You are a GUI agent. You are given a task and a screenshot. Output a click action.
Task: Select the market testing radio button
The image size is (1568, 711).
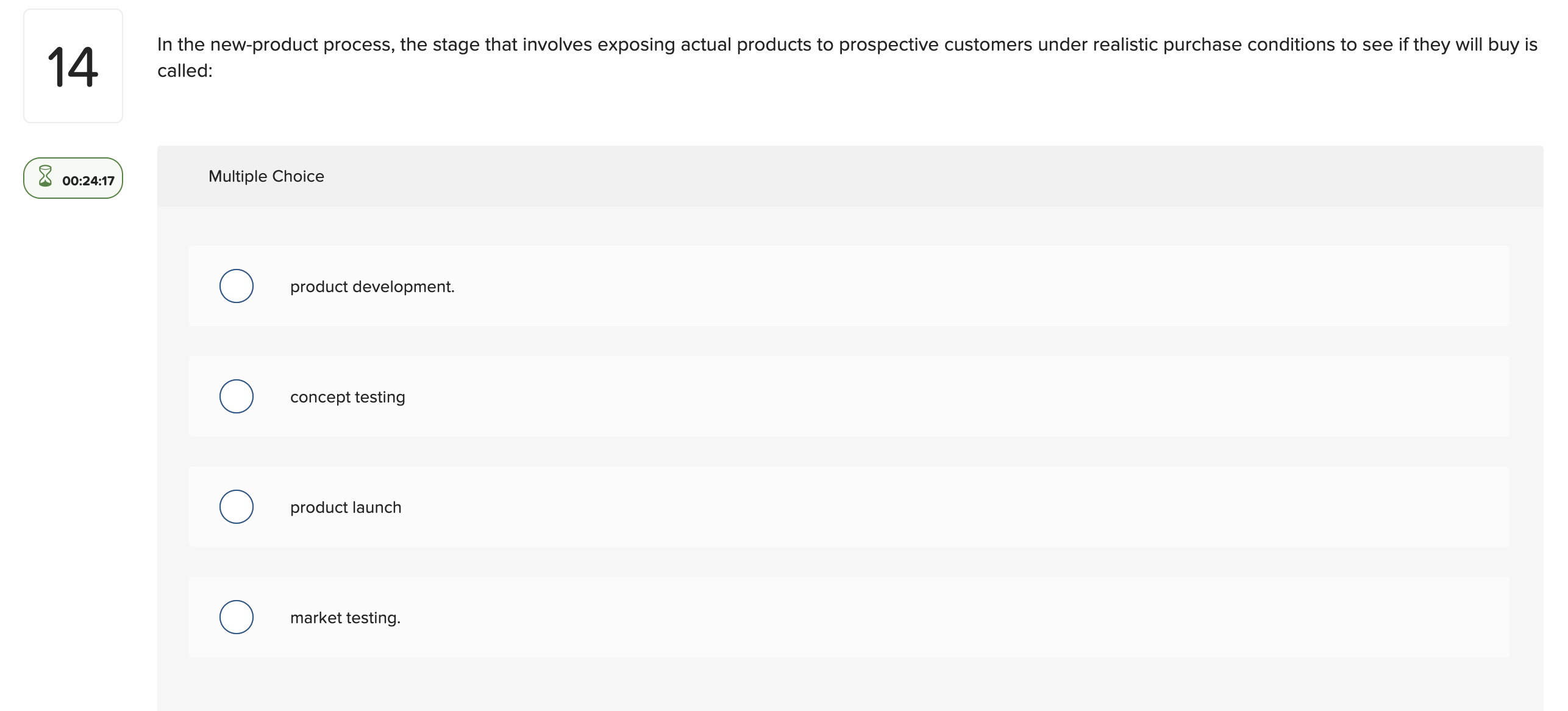pos(236,616)
